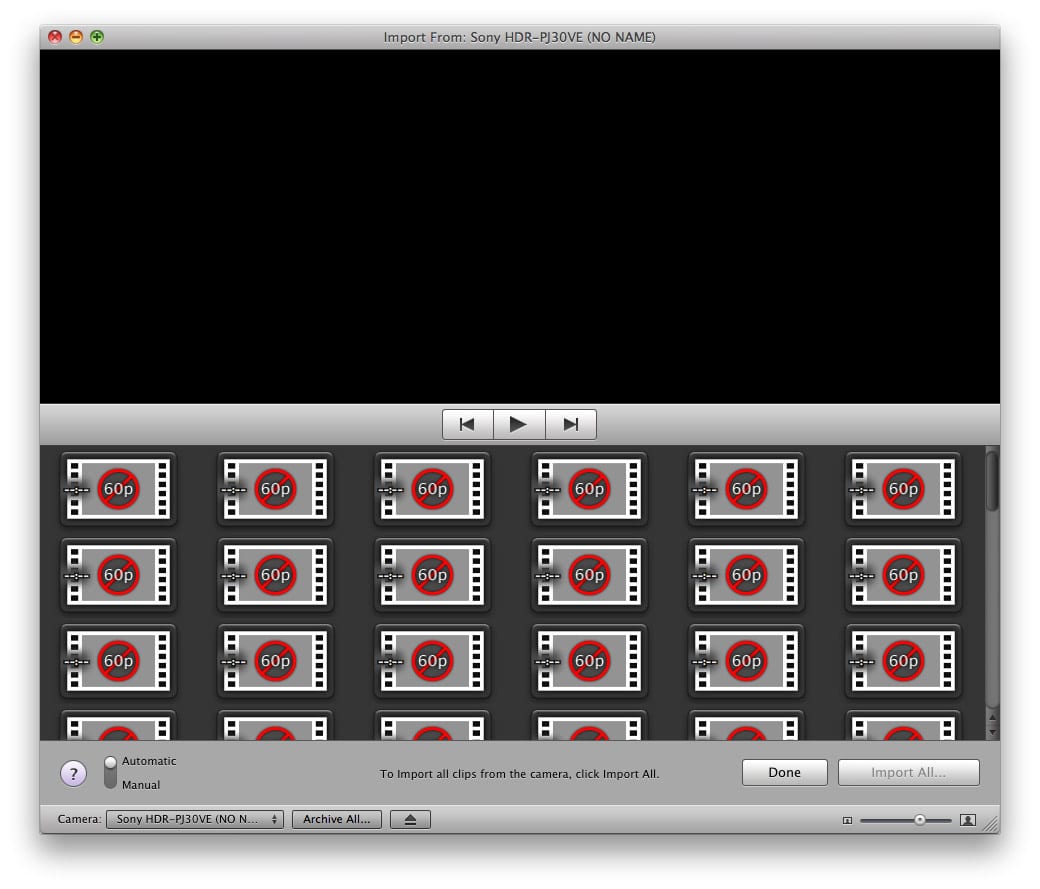Select second 60p clip in the third row
Screen dimensions: 1040x889
coord(275,661)
